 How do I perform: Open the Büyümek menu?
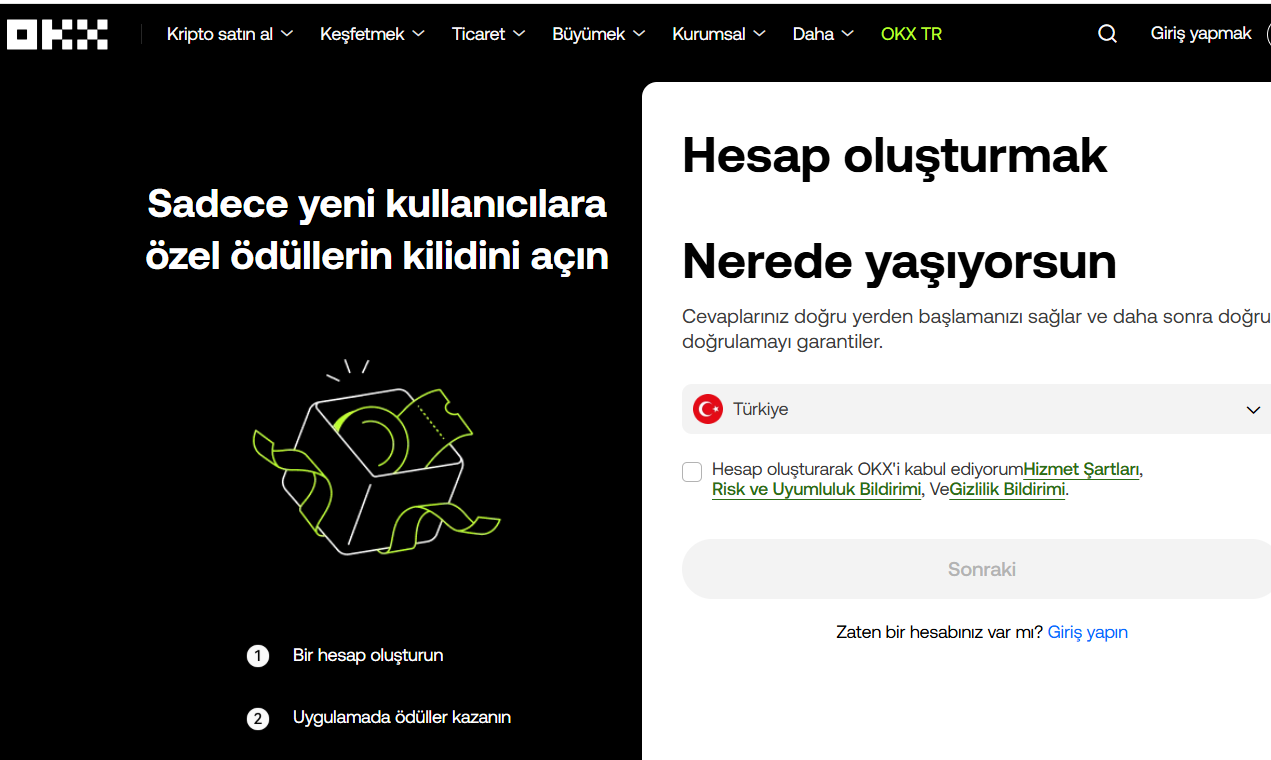pos(598,34)
